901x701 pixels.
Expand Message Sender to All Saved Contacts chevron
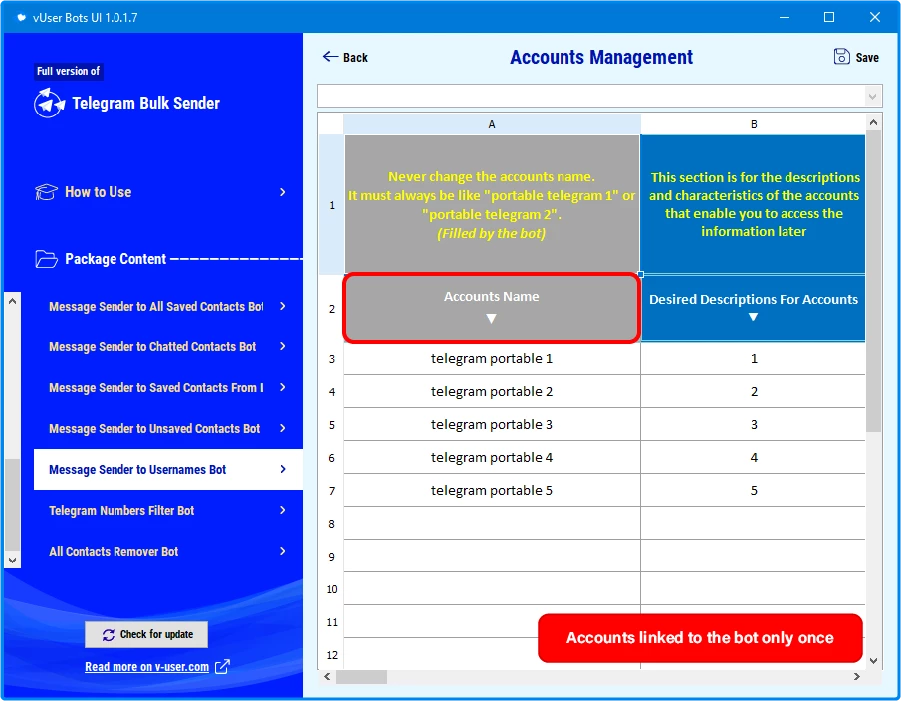(x=283, y=306)
